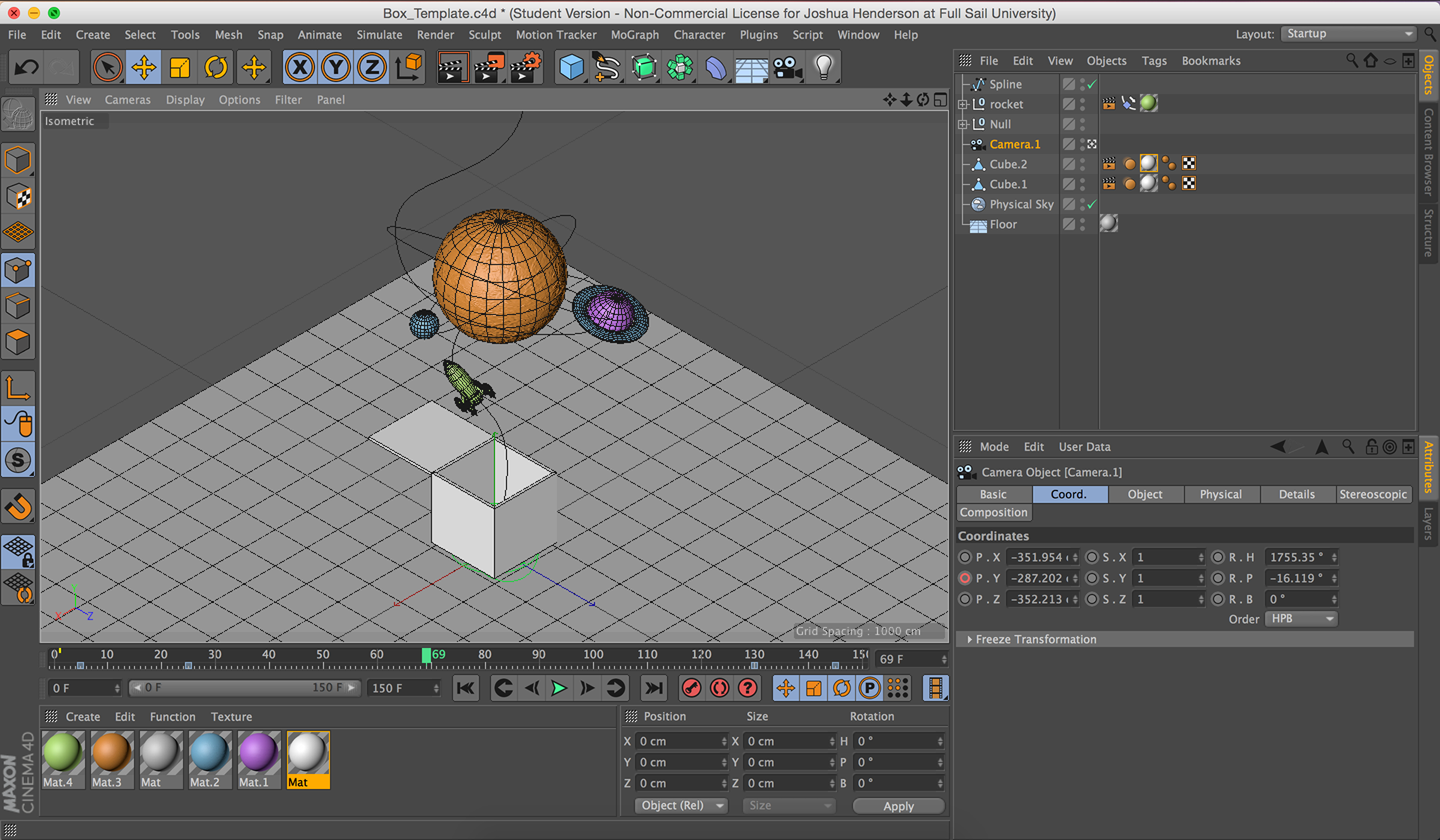Screen dimensions: 1440x840
Task: Open the Layout Startup dropdown
Action: (x=1348, y=34)
